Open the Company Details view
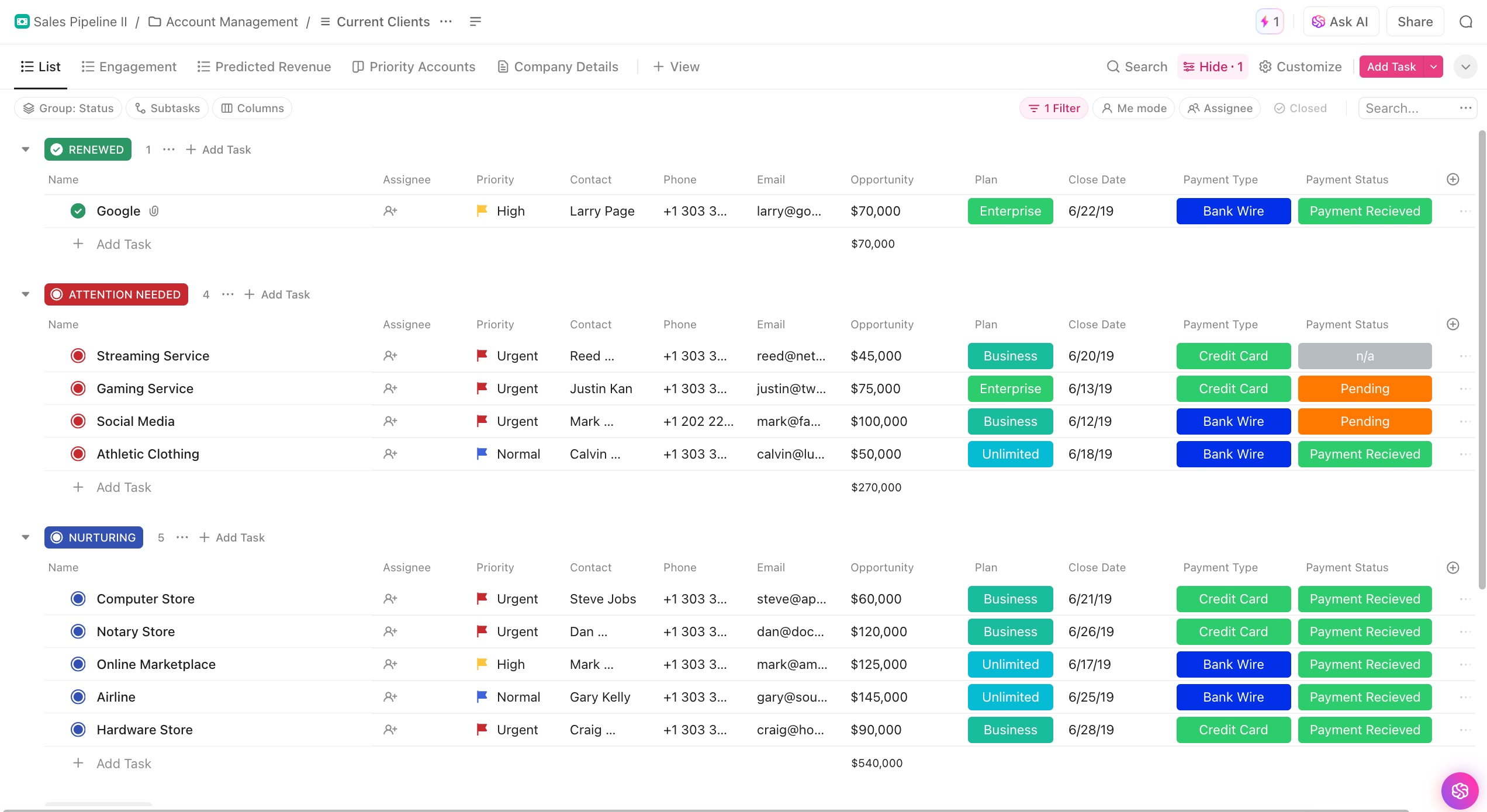The width and height of the screenshot is (1487, 812). click(557, 67)
